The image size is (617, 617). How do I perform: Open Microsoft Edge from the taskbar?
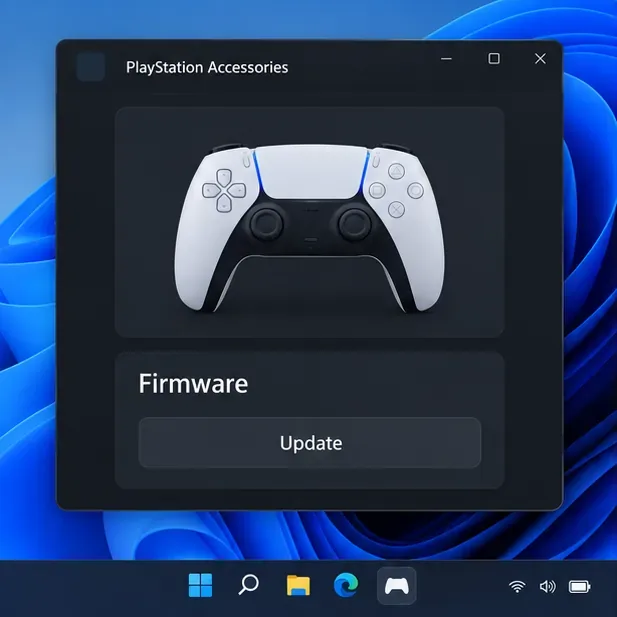pyautogui.click(x=346, y=585)
